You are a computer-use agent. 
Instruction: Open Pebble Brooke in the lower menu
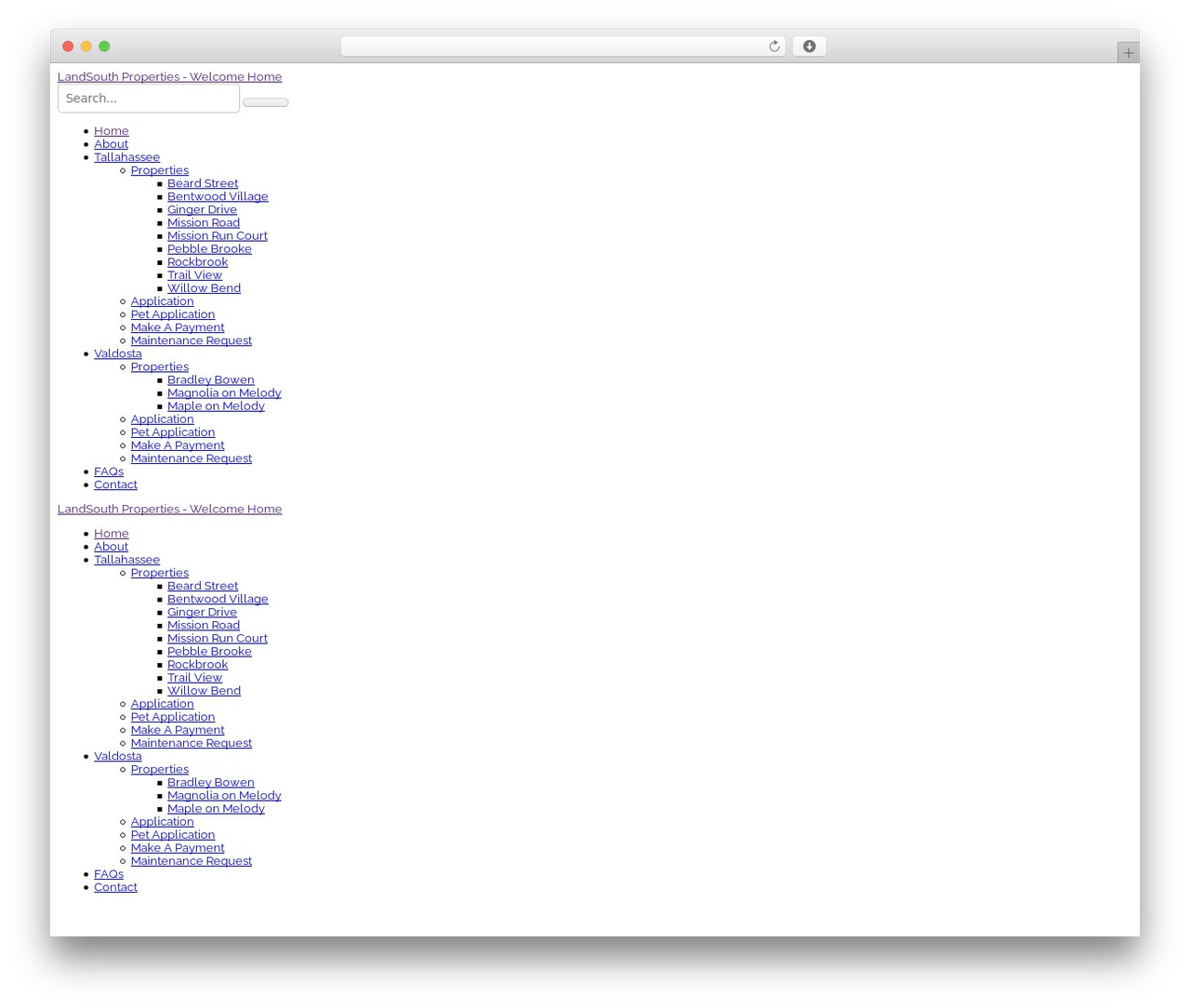click(209, 651)
